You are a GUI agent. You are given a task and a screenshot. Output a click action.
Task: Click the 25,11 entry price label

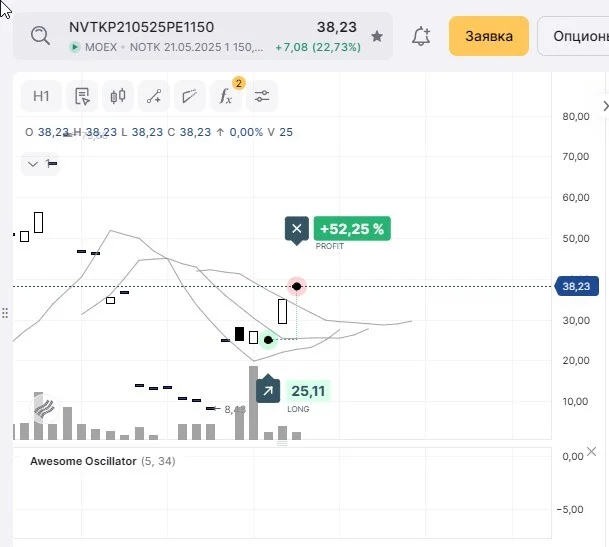pos(308,391)
